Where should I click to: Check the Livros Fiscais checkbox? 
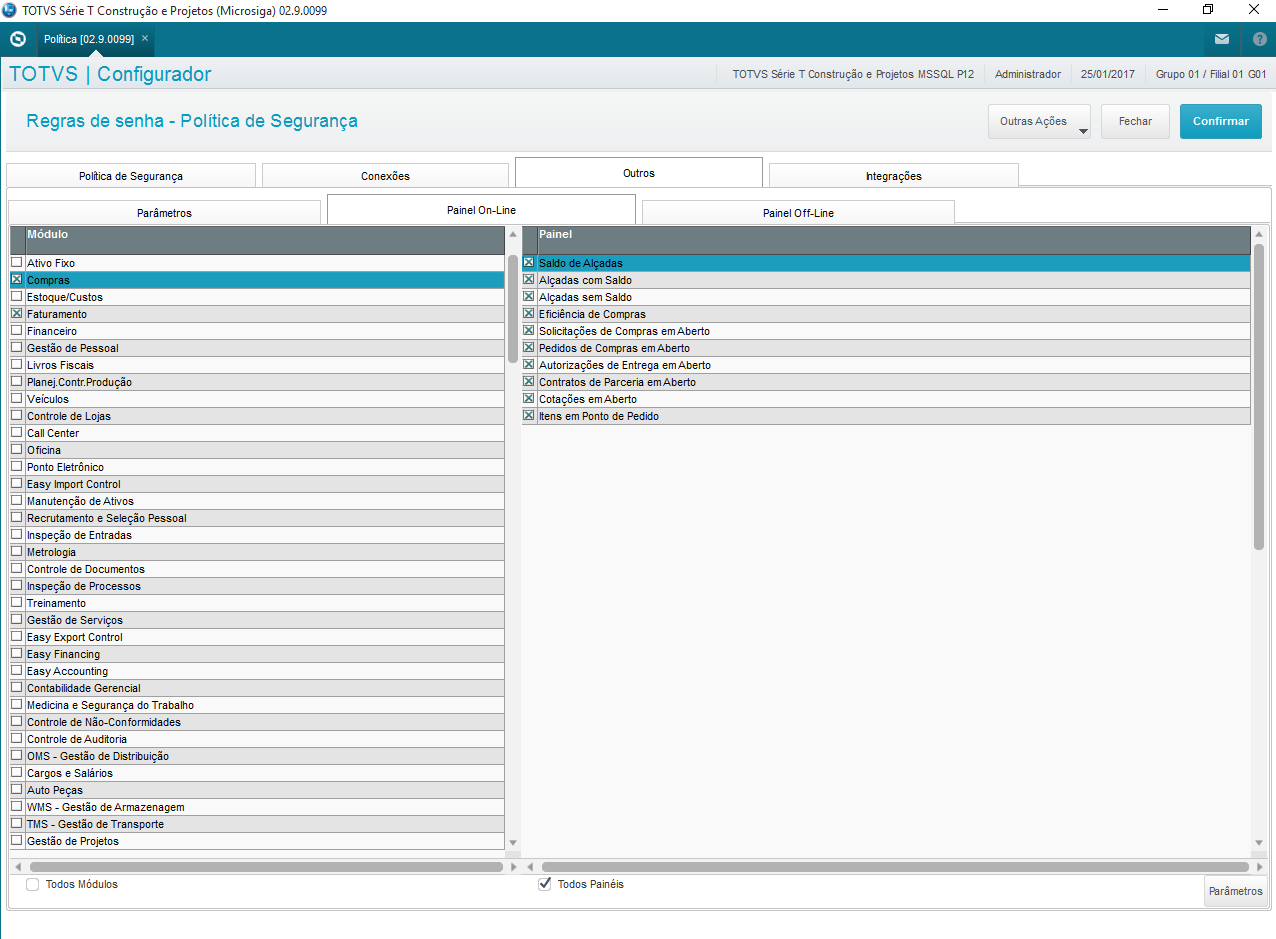pyautogui.click(x=16, y=364)
